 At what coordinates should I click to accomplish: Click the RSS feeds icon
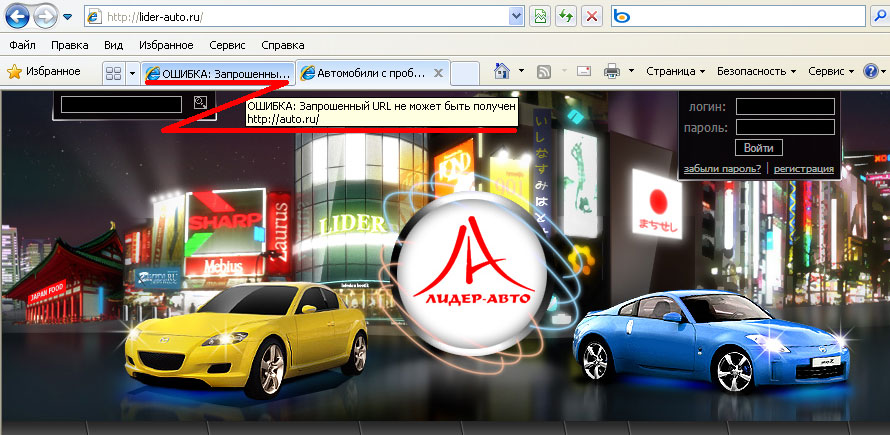pos(544,72)
